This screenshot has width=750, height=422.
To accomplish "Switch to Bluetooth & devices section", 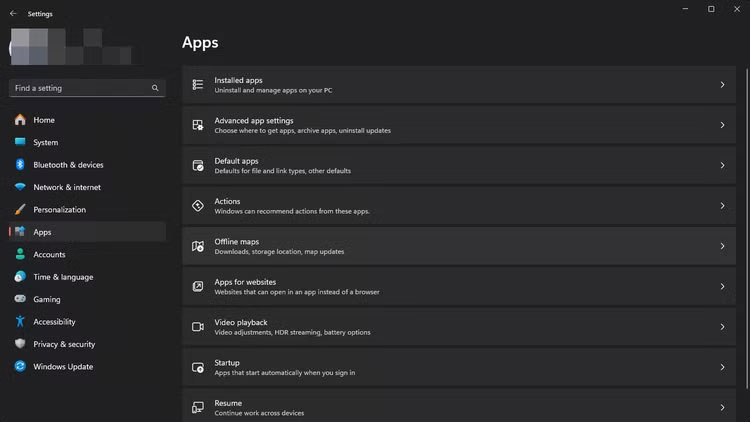I will pyautogui.click(x=68, y=165).
